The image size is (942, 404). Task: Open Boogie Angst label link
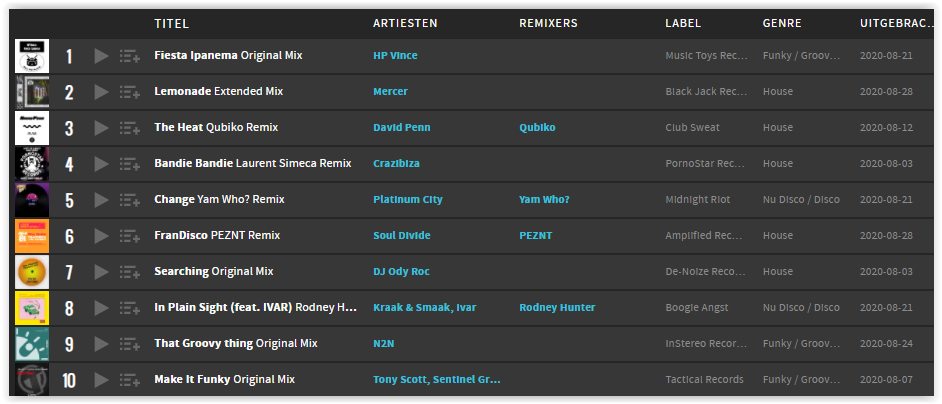coord(697,308)
